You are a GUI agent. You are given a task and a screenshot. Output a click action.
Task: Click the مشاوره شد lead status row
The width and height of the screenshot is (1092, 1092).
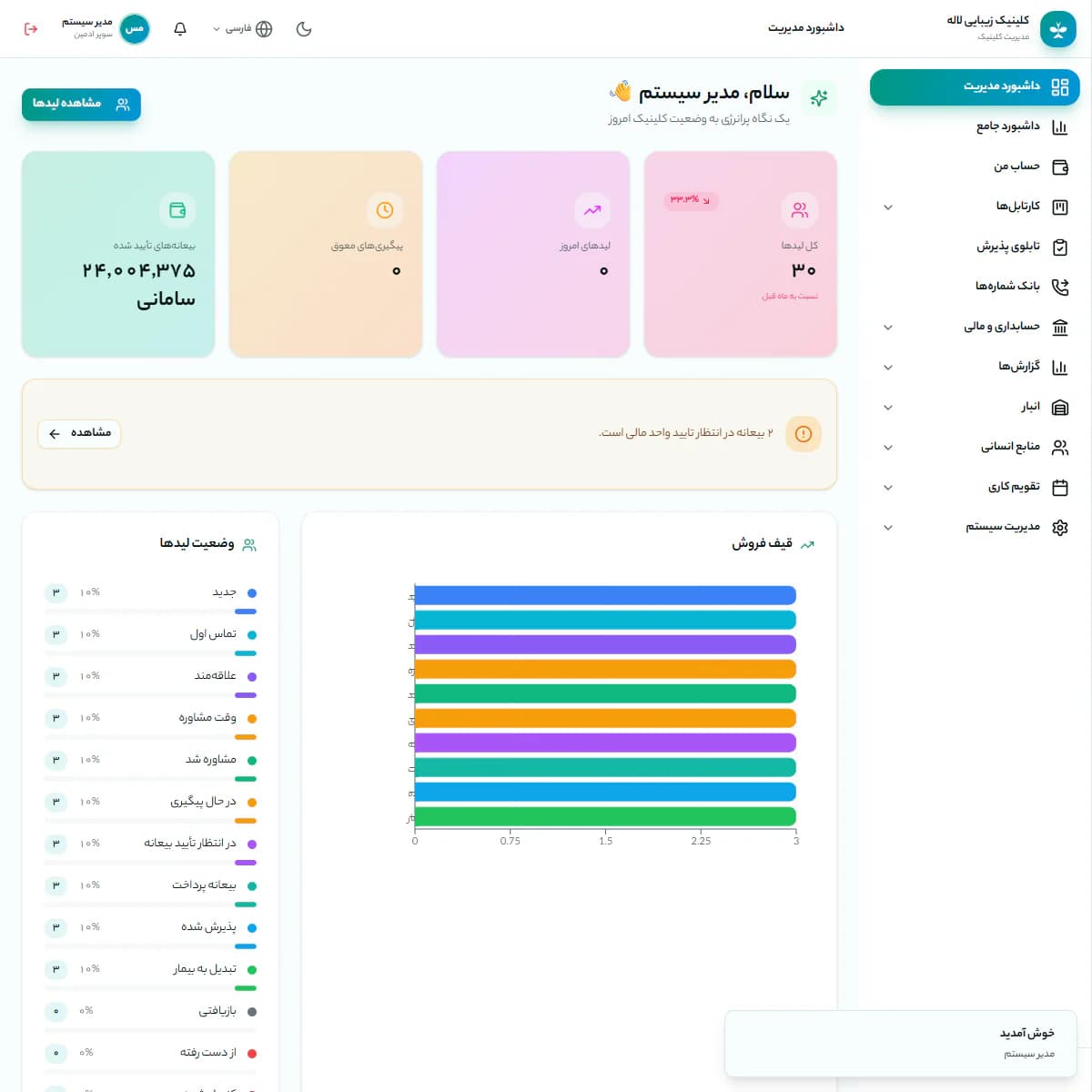click(x=150, y=767)
